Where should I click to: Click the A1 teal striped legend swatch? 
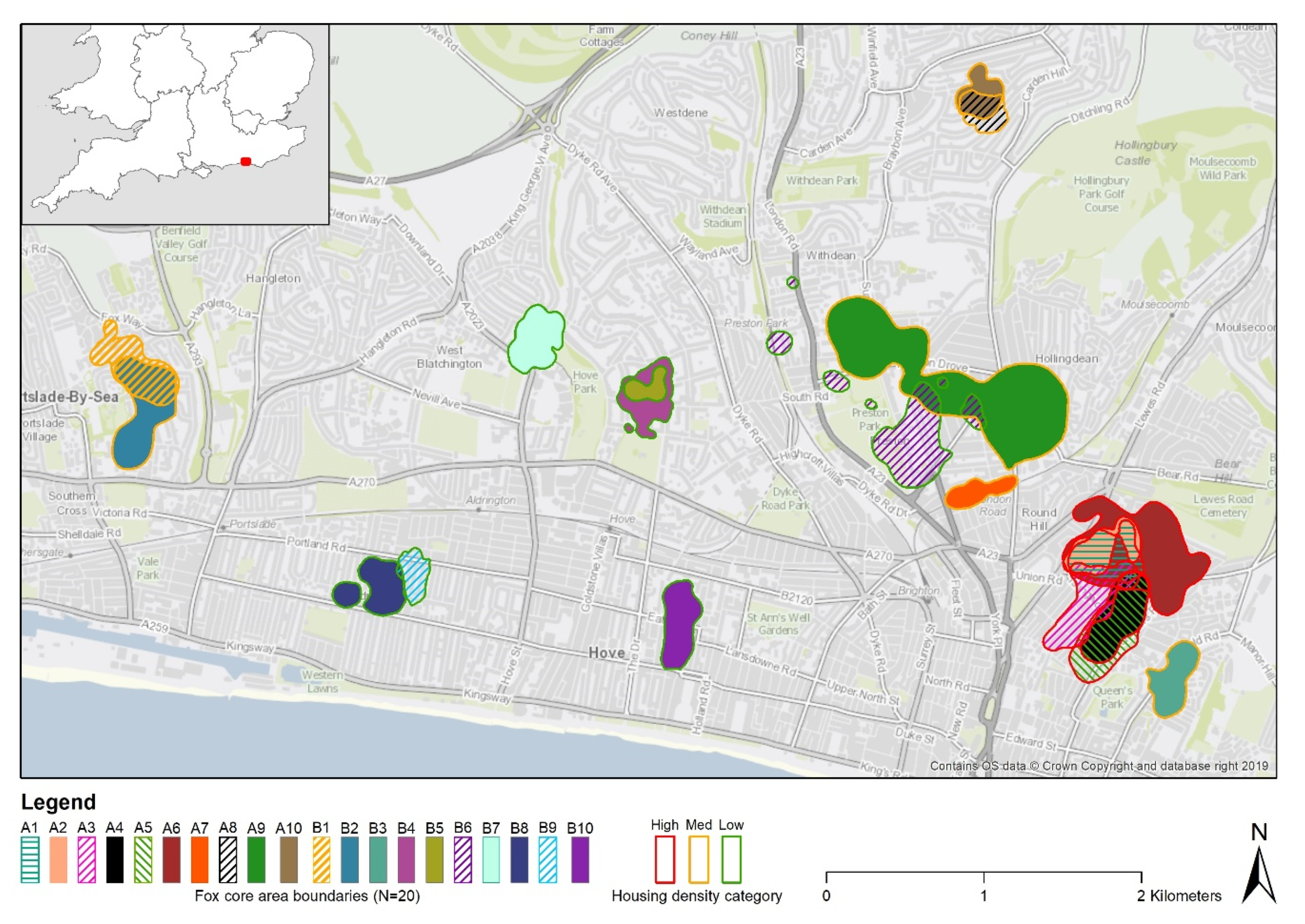30,859
